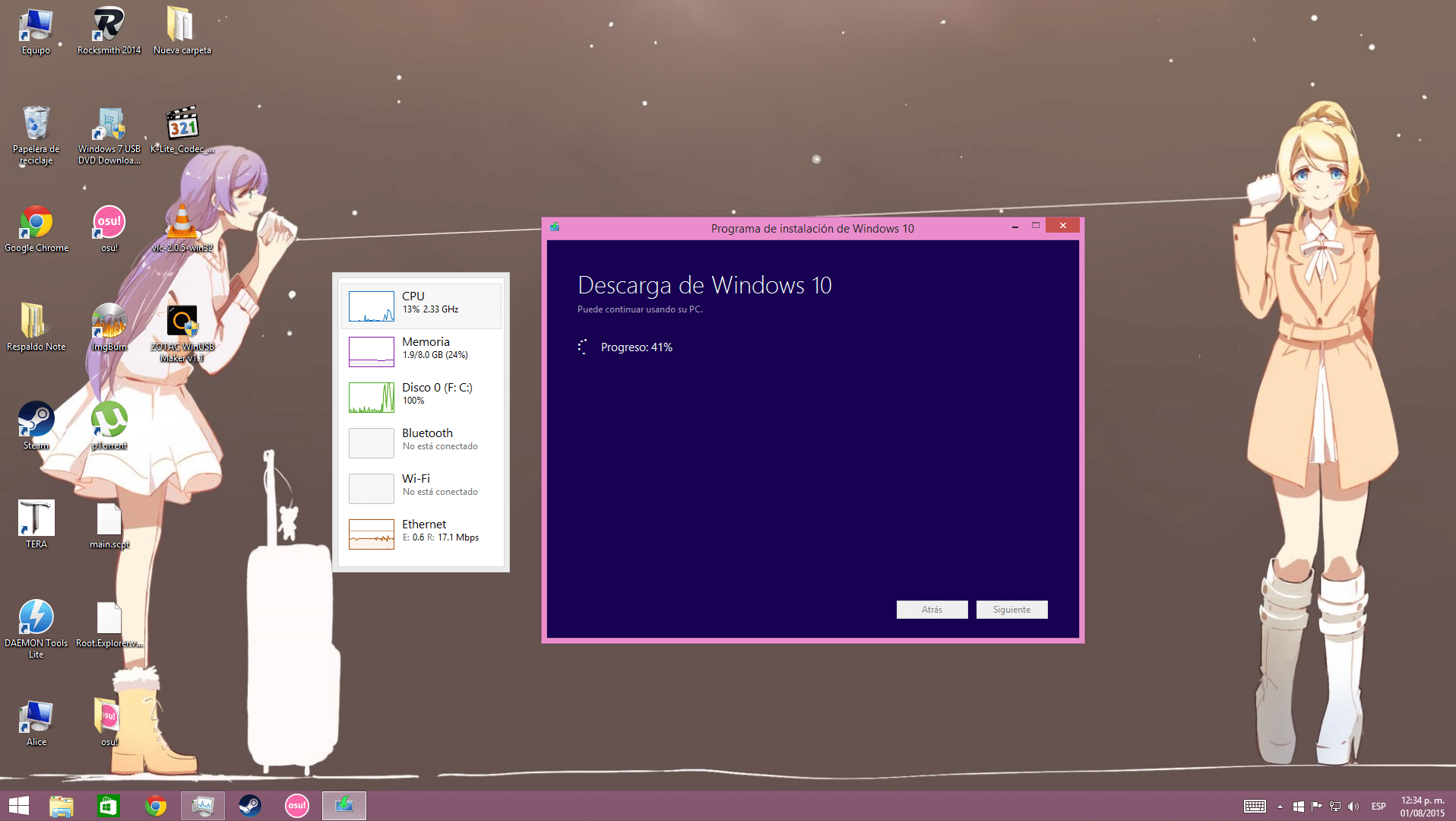Select the ImgBurn shortcut
Viewport: 1456px width, 821px height.
tap(109, 328)
